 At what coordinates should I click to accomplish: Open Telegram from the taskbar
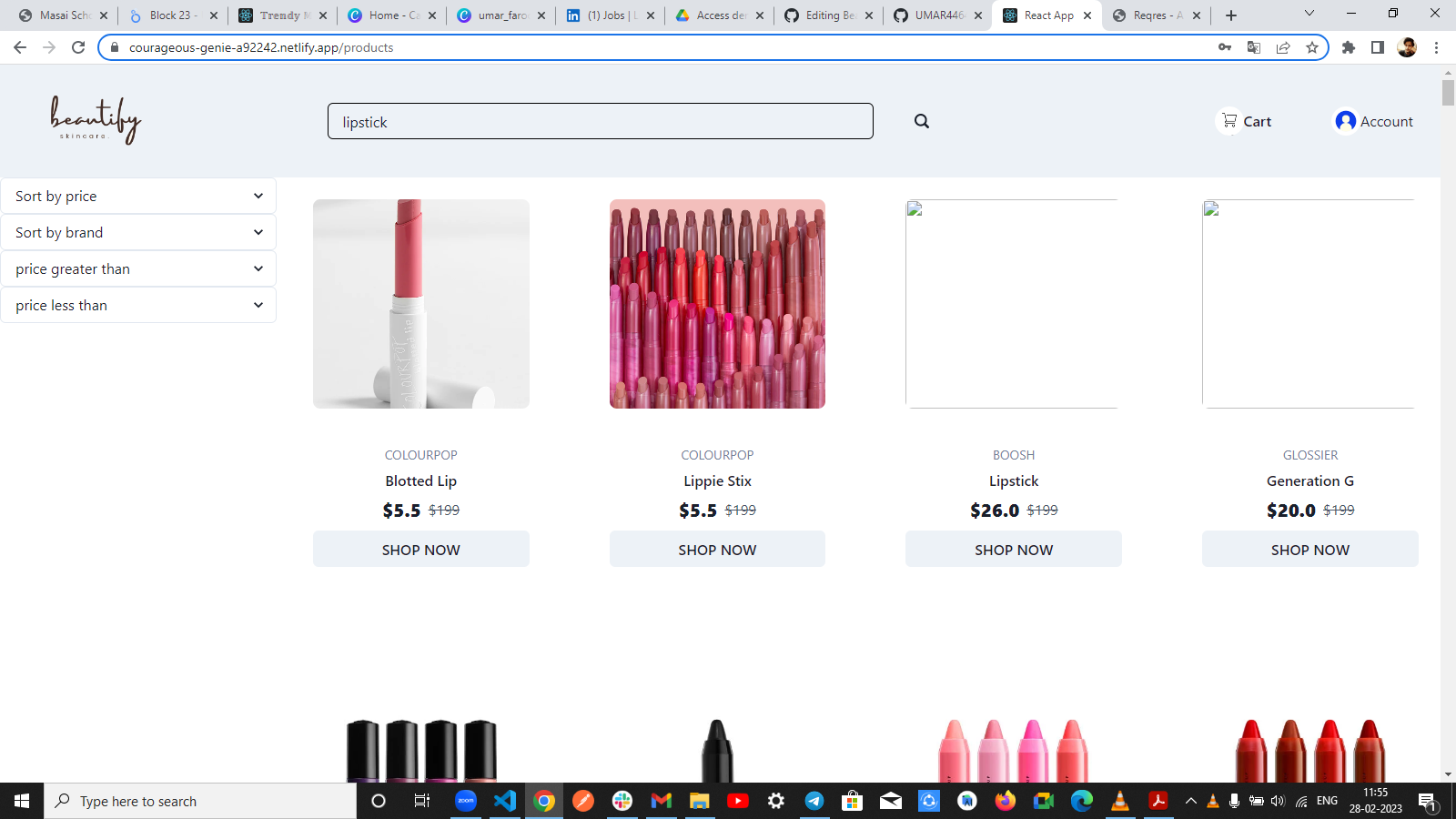point(814,801)
